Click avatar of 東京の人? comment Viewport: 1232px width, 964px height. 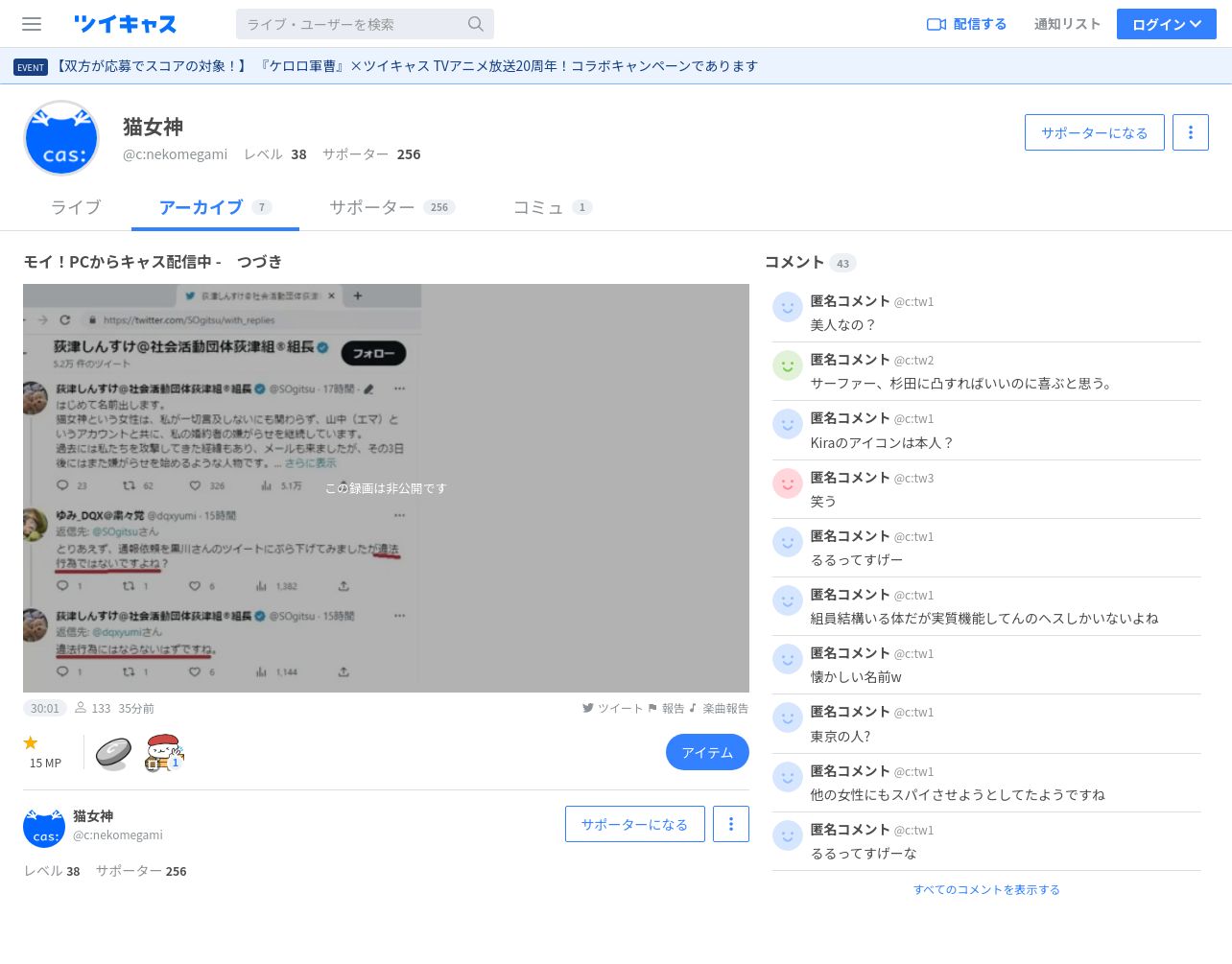[x=788, y=717]
